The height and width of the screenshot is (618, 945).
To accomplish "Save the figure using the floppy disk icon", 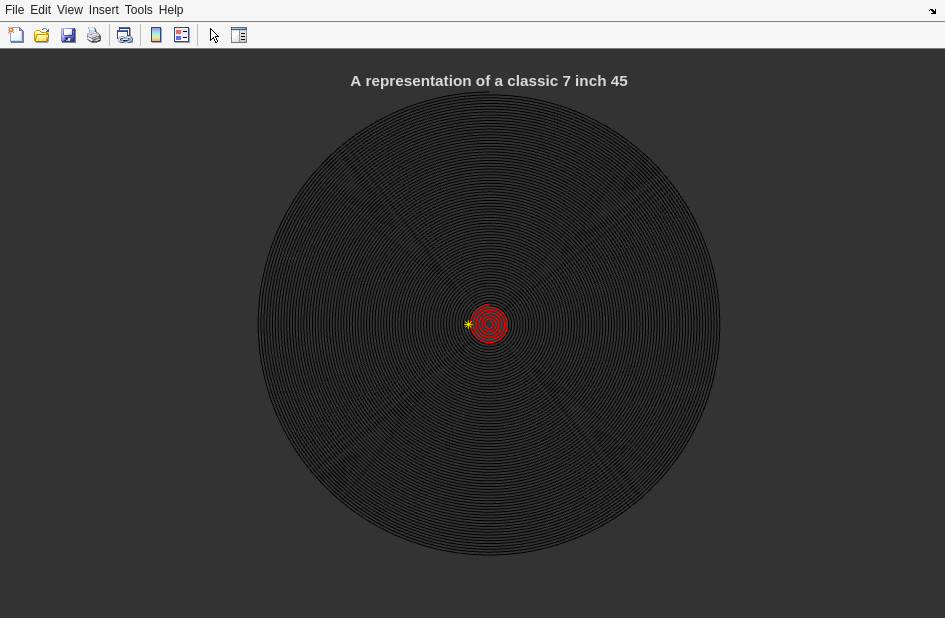I will [68, 35].
